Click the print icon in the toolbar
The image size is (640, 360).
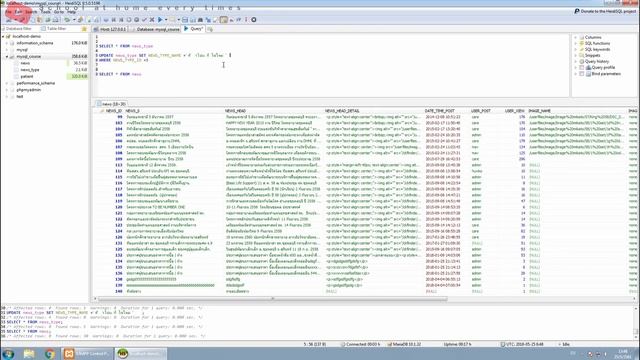[56, 20]
